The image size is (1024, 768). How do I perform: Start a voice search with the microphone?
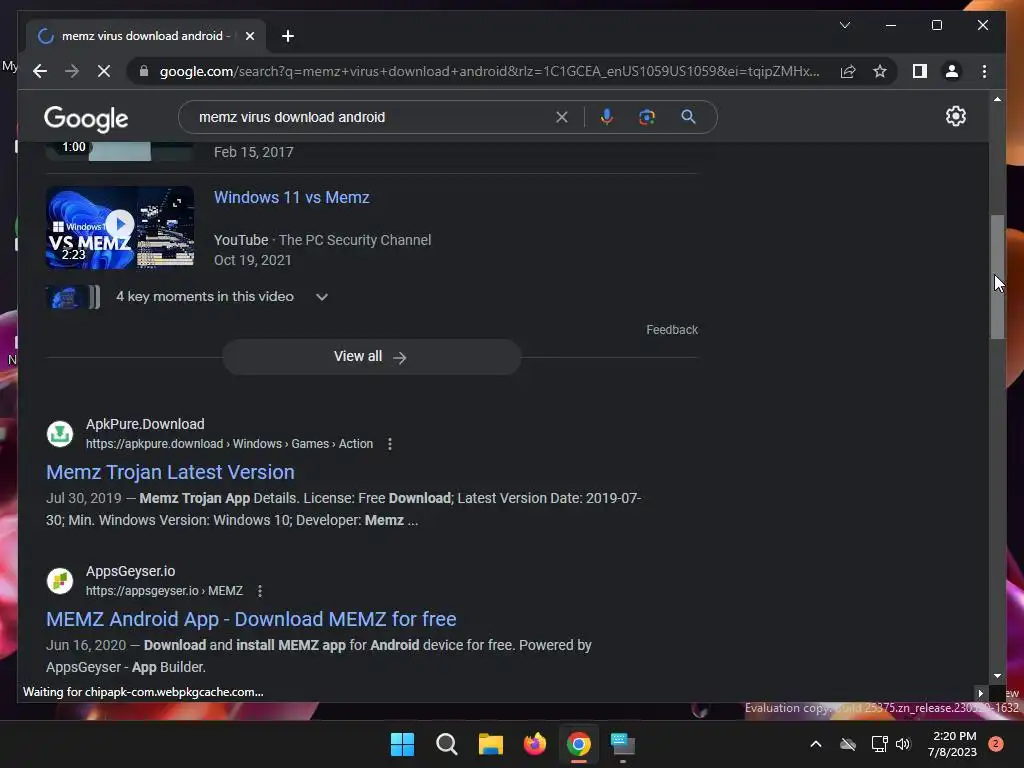click(607, 117)
